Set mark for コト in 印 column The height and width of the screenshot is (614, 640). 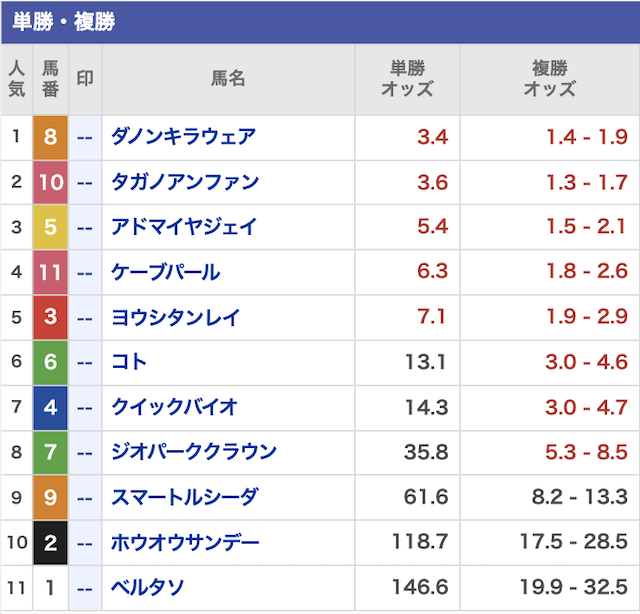click(x=85, y=363)
